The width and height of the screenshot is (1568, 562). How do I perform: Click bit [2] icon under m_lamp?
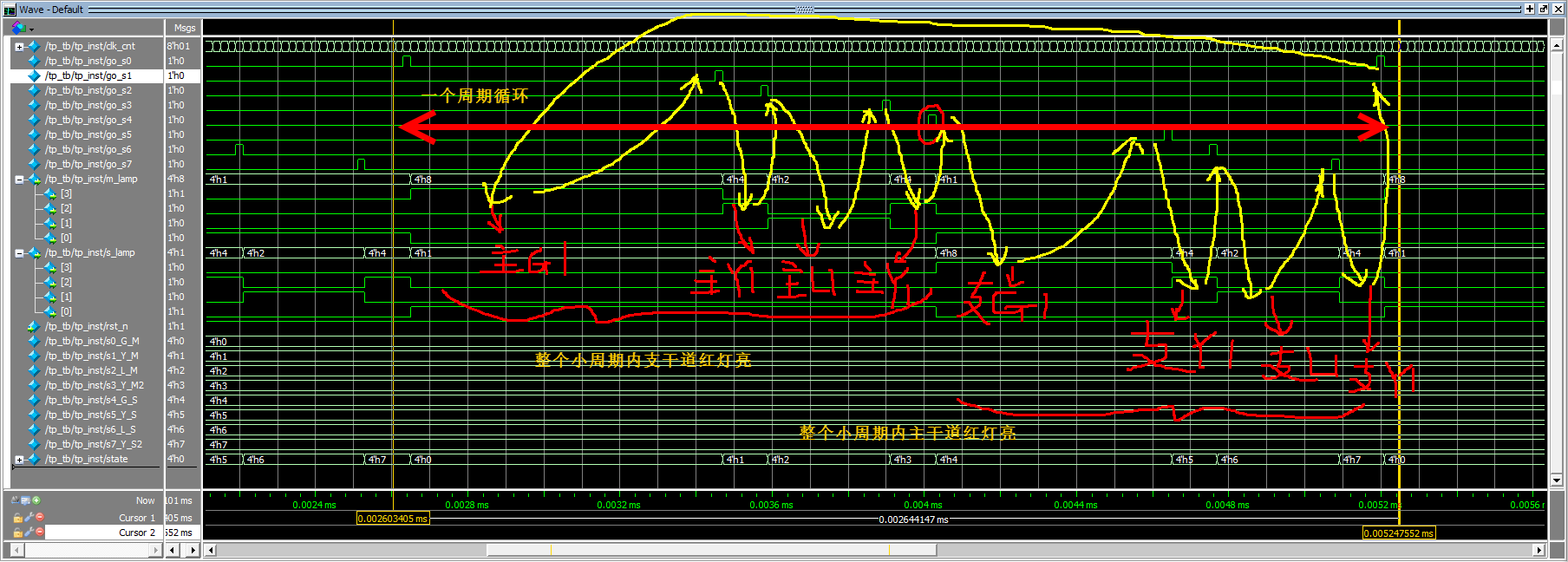point(49,209)
